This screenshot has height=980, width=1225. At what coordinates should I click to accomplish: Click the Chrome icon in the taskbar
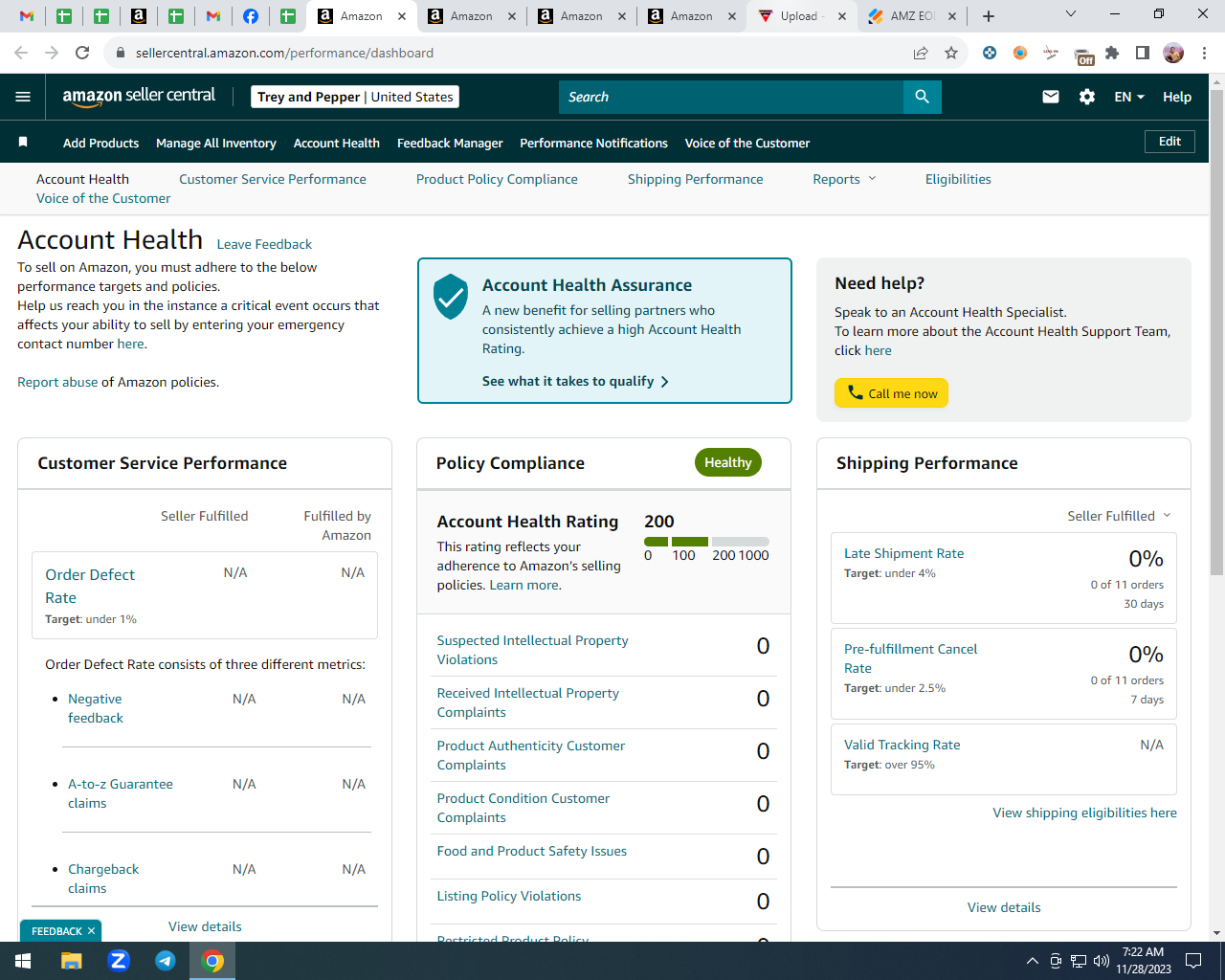(x=212, y=961)
